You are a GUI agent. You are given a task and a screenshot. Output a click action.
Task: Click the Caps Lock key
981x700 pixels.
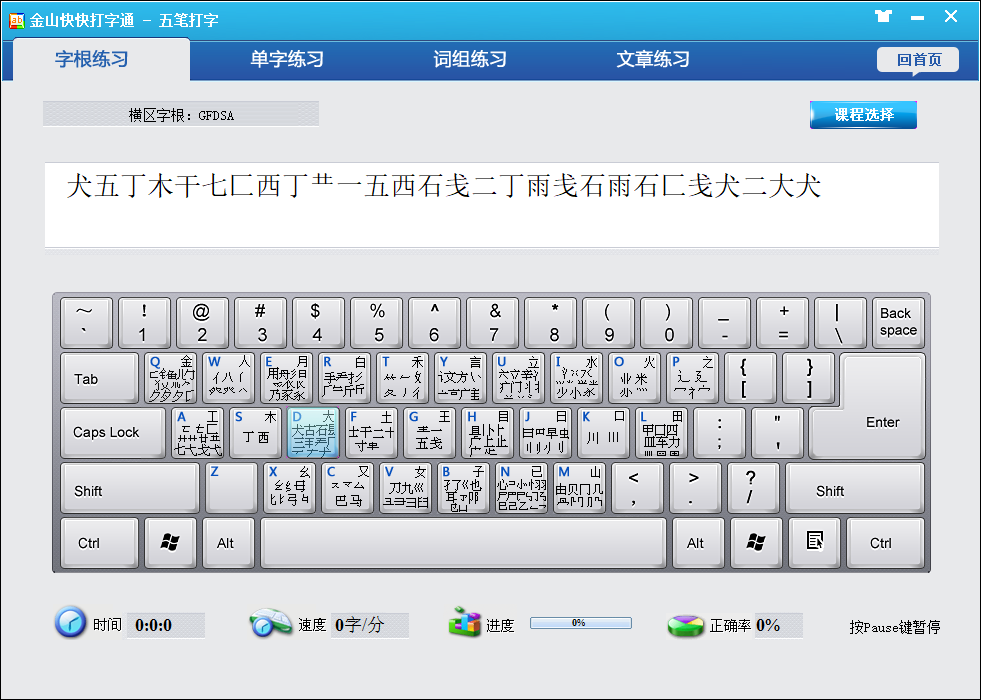[x=113, y=432]
